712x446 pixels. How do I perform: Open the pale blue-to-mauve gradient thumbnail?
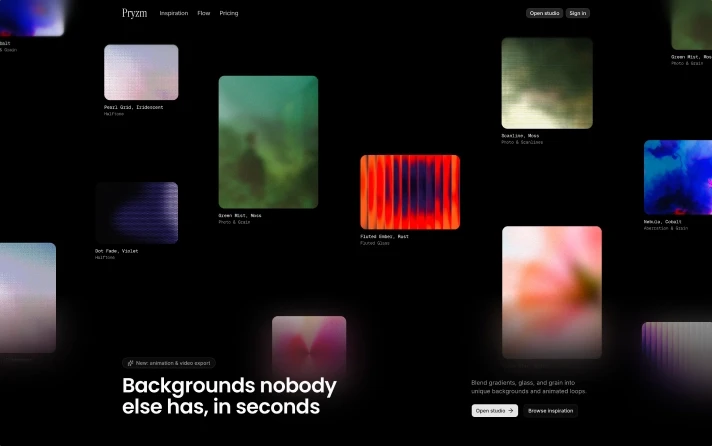pyautogui.click(x=28, y=298)
